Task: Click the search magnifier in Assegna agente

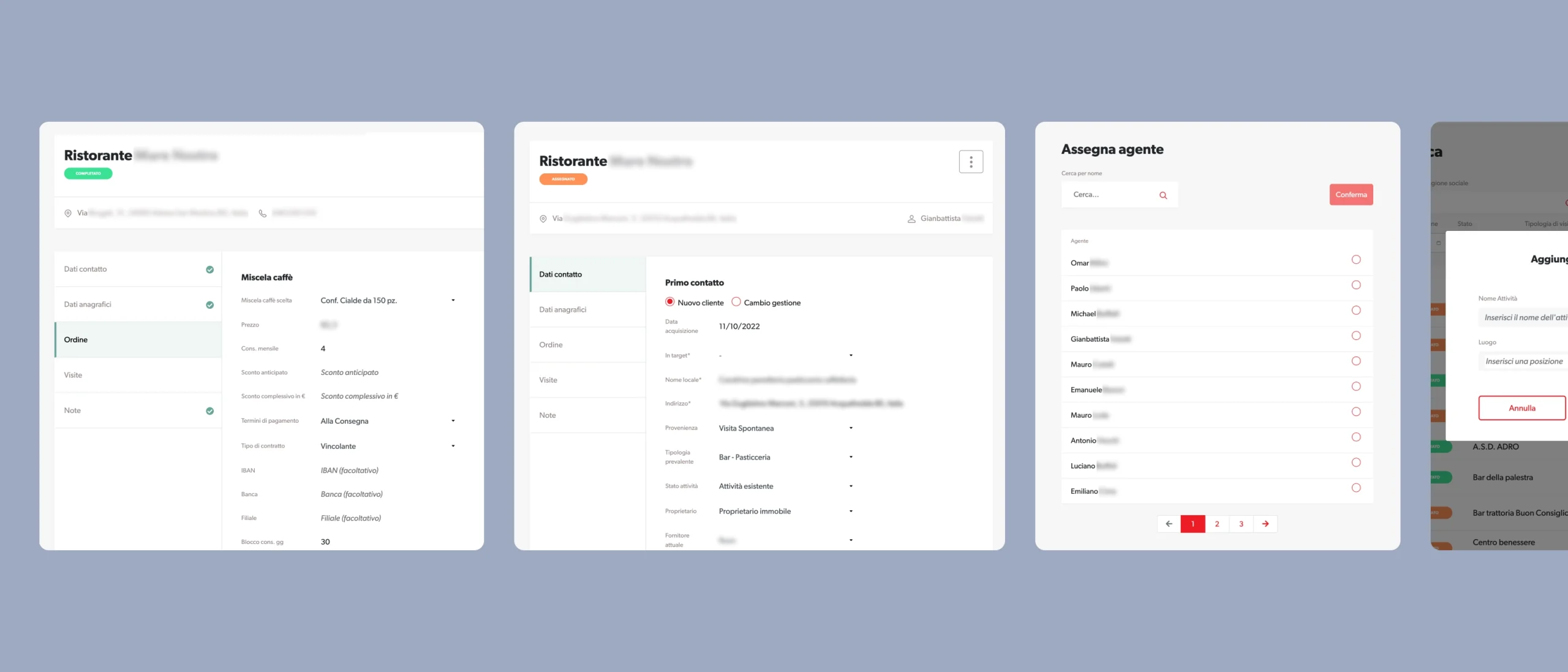Action: tap(1163, 195)
